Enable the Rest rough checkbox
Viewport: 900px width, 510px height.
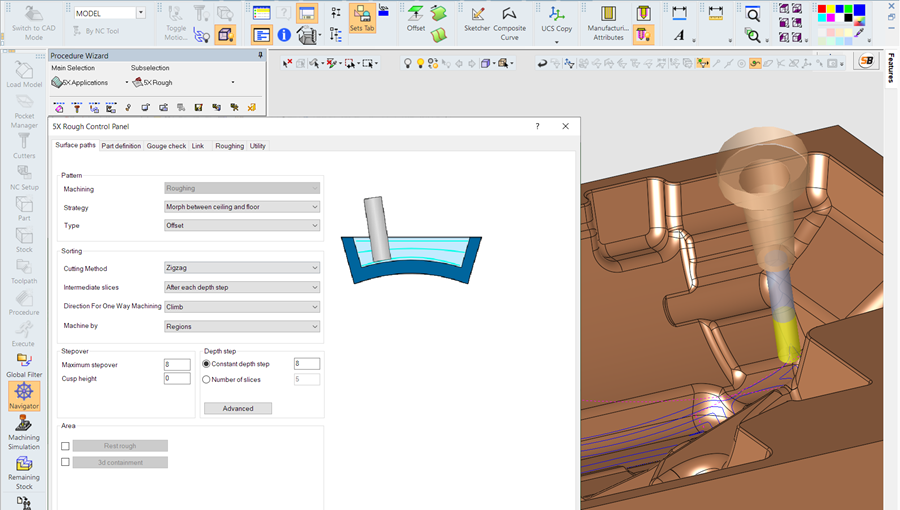(65, 446)
